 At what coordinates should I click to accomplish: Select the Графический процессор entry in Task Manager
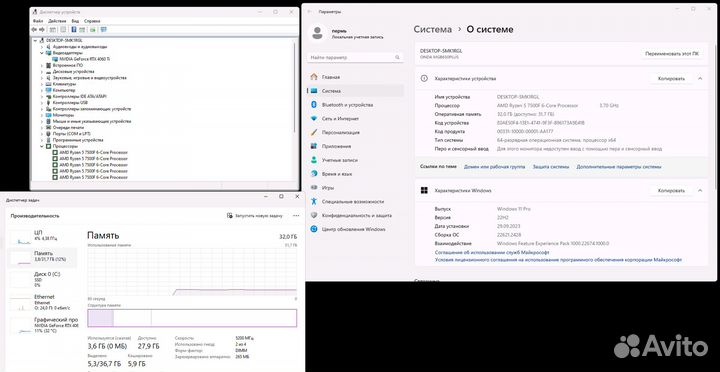[x=43, y=325]
